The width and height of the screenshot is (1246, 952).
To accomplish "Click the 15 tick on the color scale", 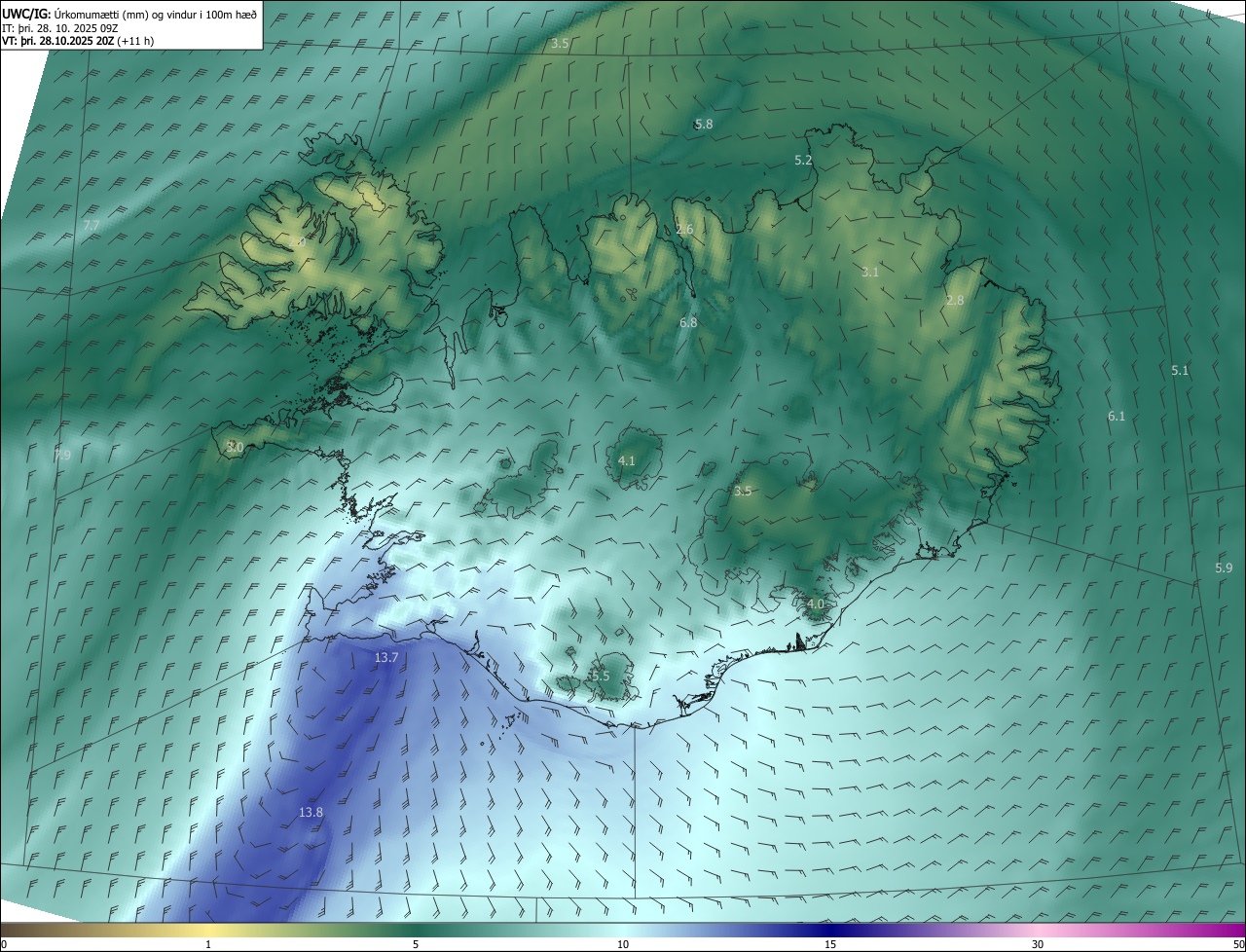I will tap(830, 944).
